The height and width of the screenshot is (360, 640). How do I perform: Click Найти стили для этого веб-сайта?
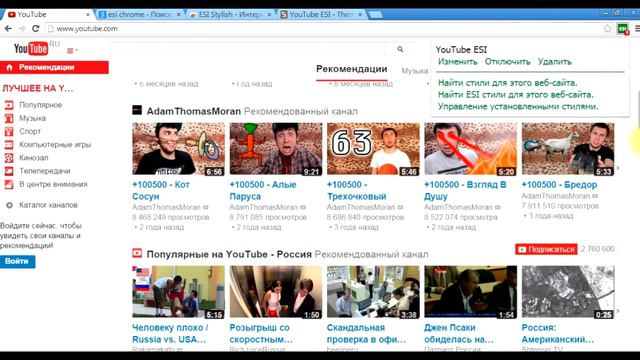[508, 82]
